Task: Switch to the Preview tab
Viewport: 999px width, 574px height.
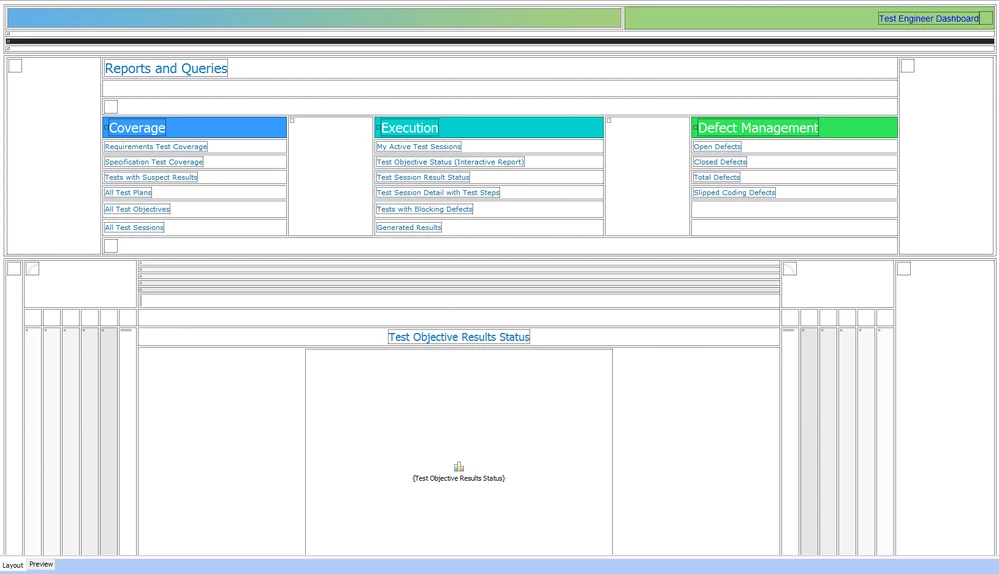Action: point(41,564)
